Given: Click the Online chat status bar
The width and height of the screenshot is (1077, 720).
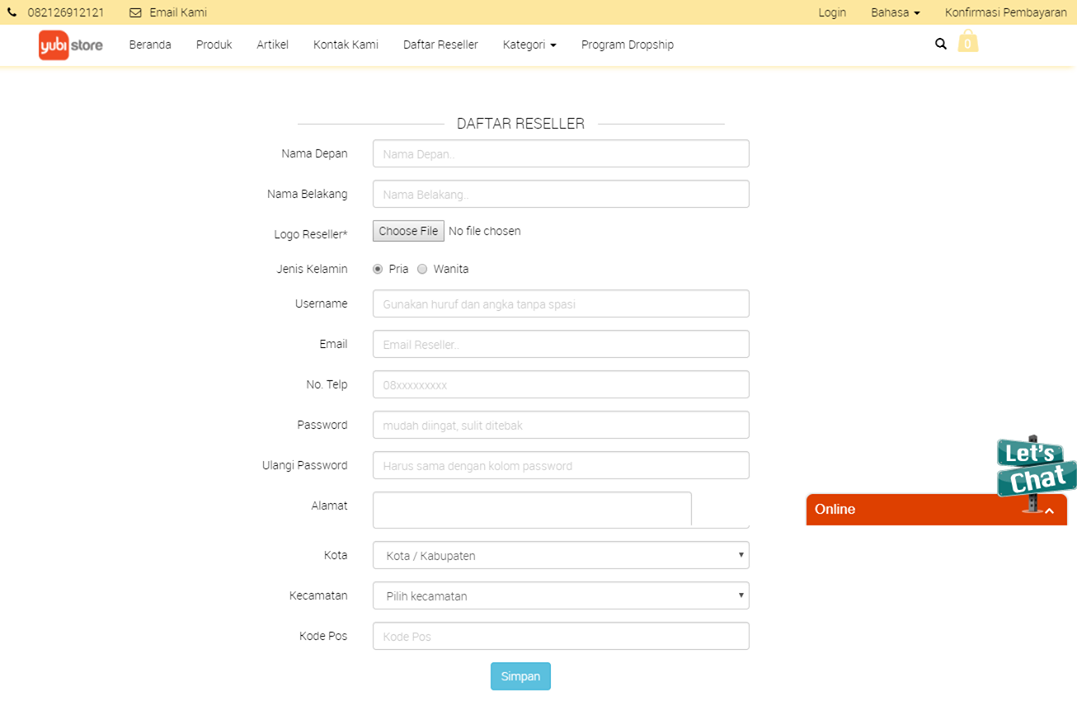Looking at the screenshot, I should (936, 510).
